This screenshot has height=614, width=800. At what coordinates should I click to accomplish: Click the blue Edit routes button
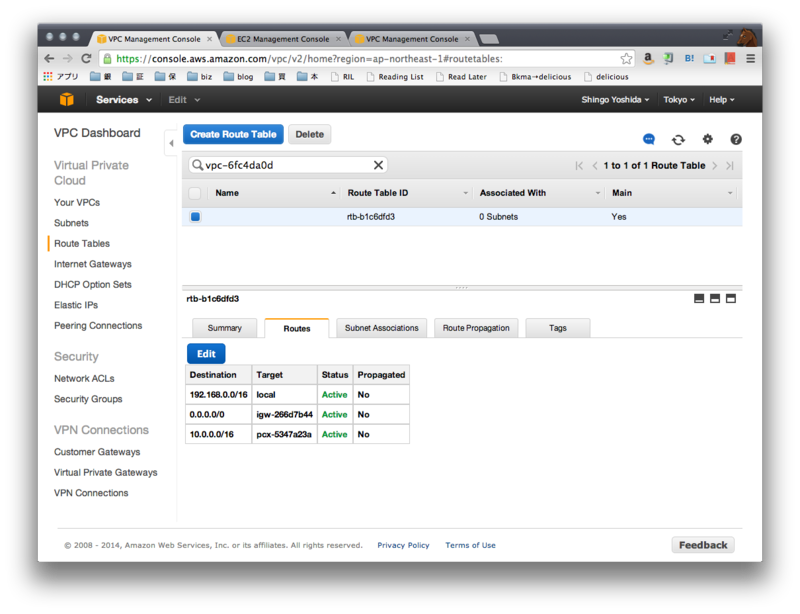206,354
